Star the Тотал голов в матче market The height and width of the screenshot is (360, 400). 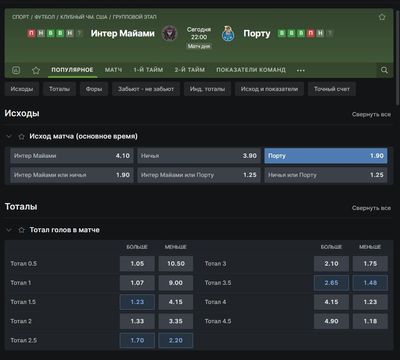[x=22, y=230]
